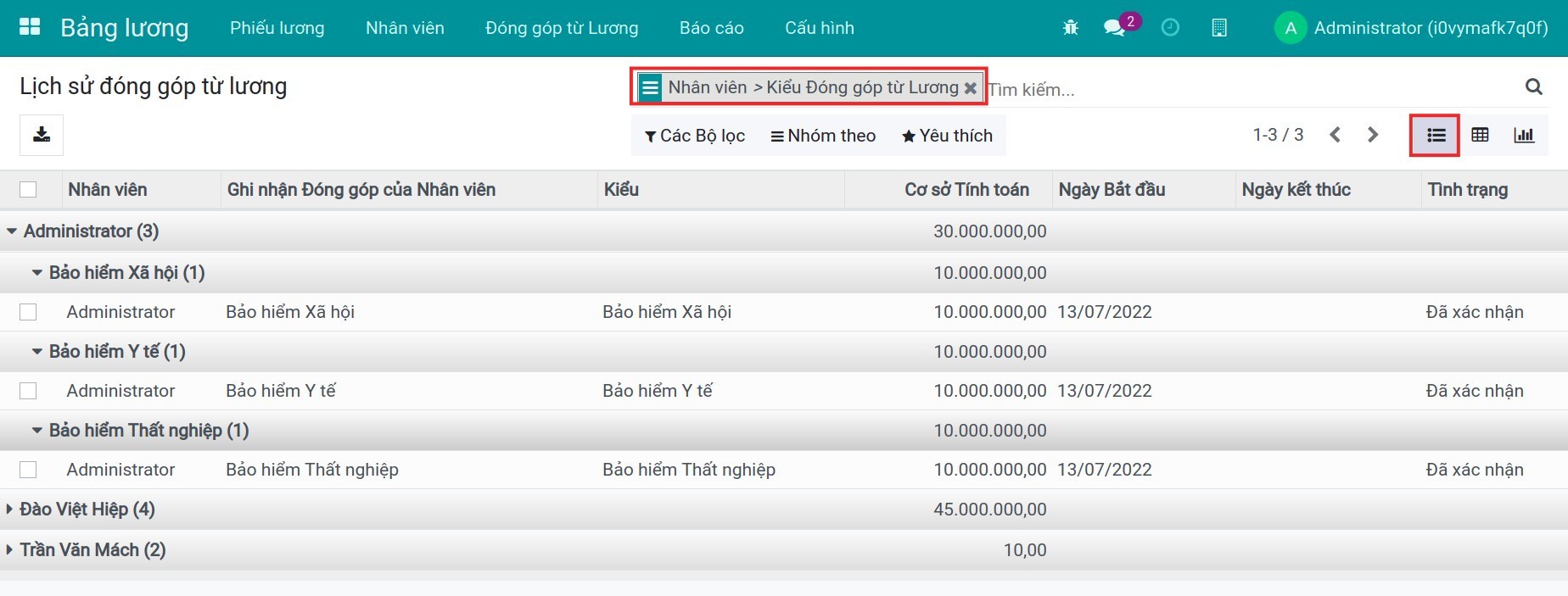The image size is (1568, 596).
Task: Switch to pivot table view
Action: pyautogui.click(x=1480, y=135)
